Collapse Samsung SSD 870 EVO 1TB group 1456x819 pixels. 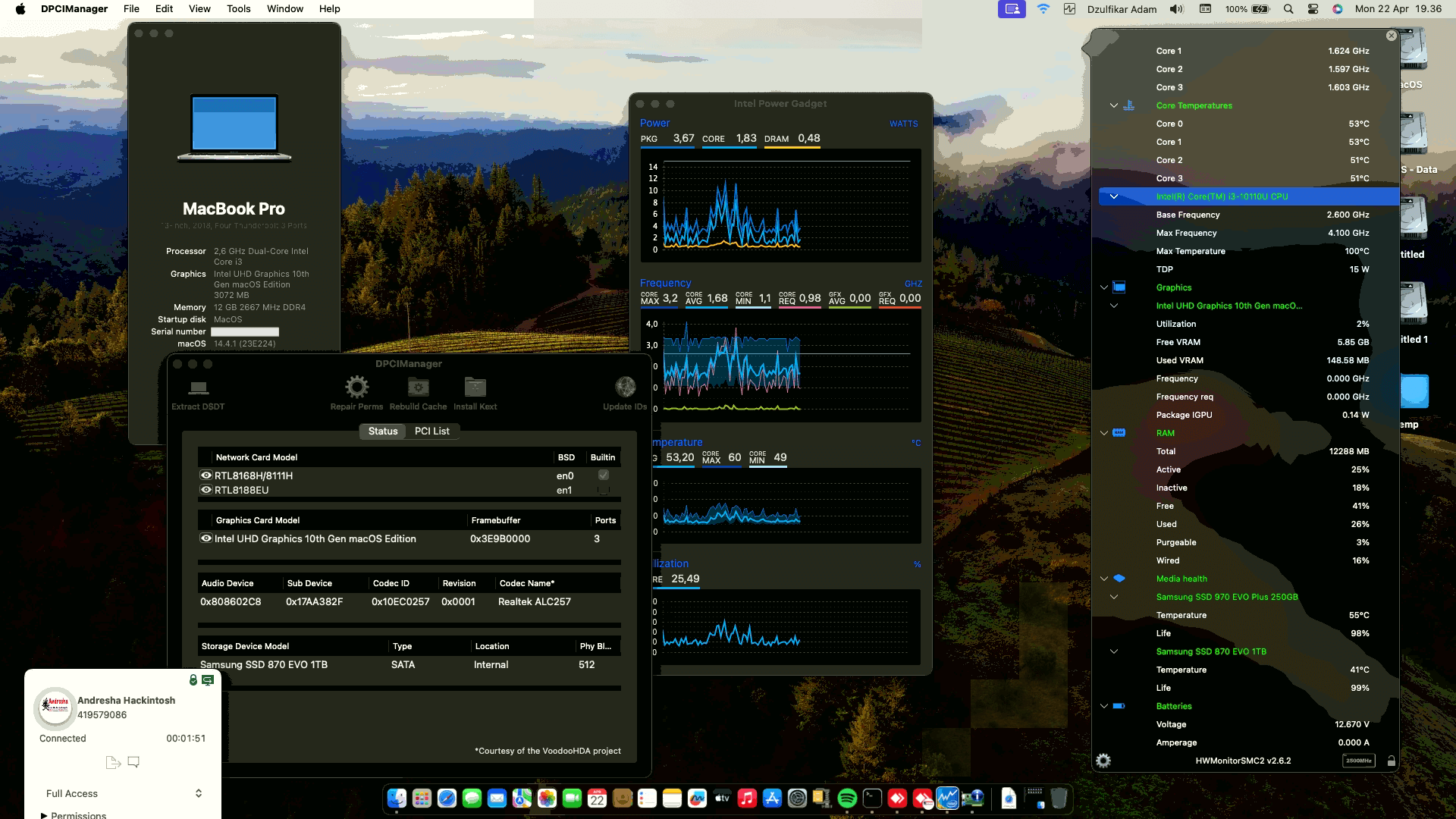pos(1114,651)
